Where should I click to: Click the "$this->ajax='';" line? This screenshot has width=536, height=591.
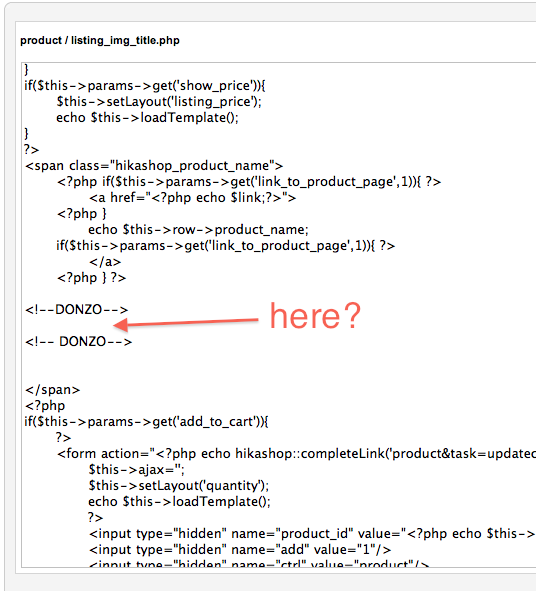(136, 470)
